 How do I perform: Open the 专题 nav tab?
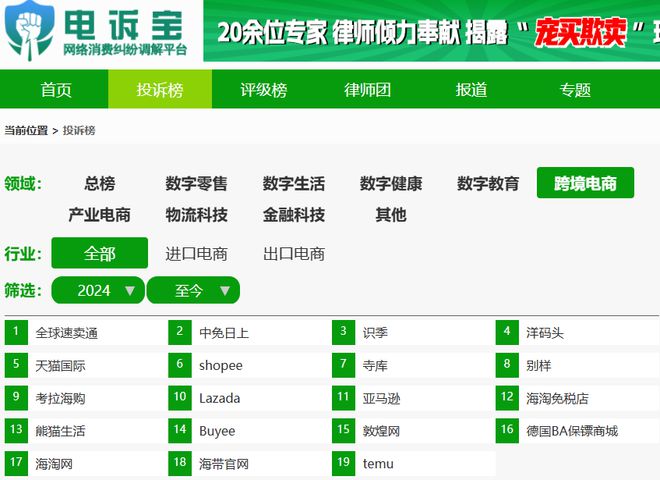tap(575, 90)
